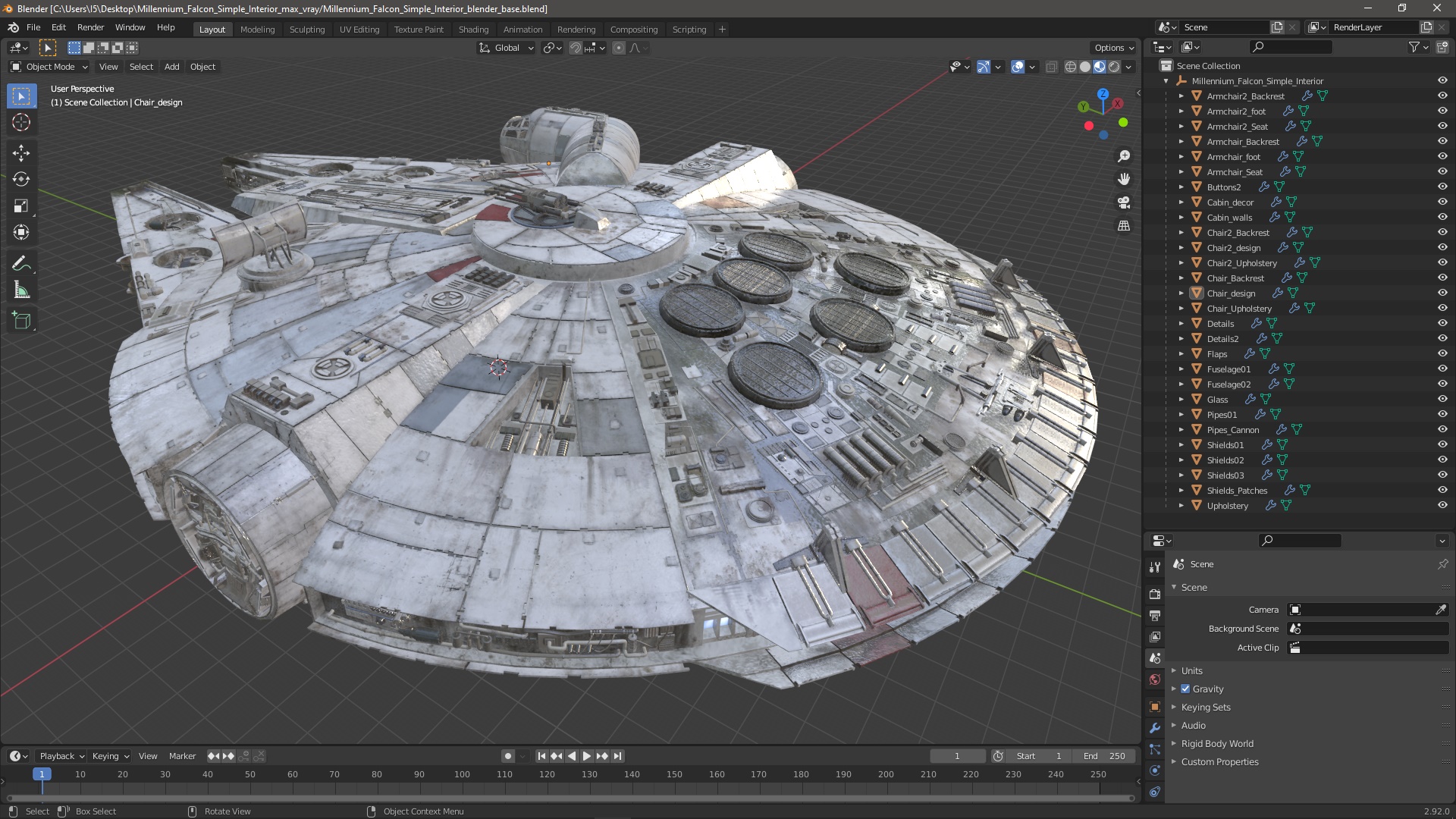Switch to rendered viewport shading
The image size is (1456, 819).
coord(1114,67)
